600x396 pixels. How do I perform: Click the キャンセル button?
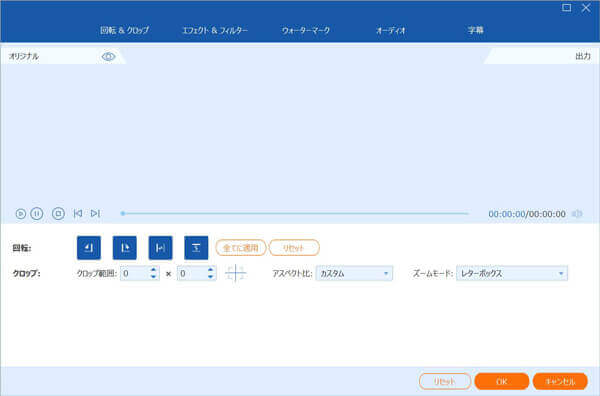[560, 381]
